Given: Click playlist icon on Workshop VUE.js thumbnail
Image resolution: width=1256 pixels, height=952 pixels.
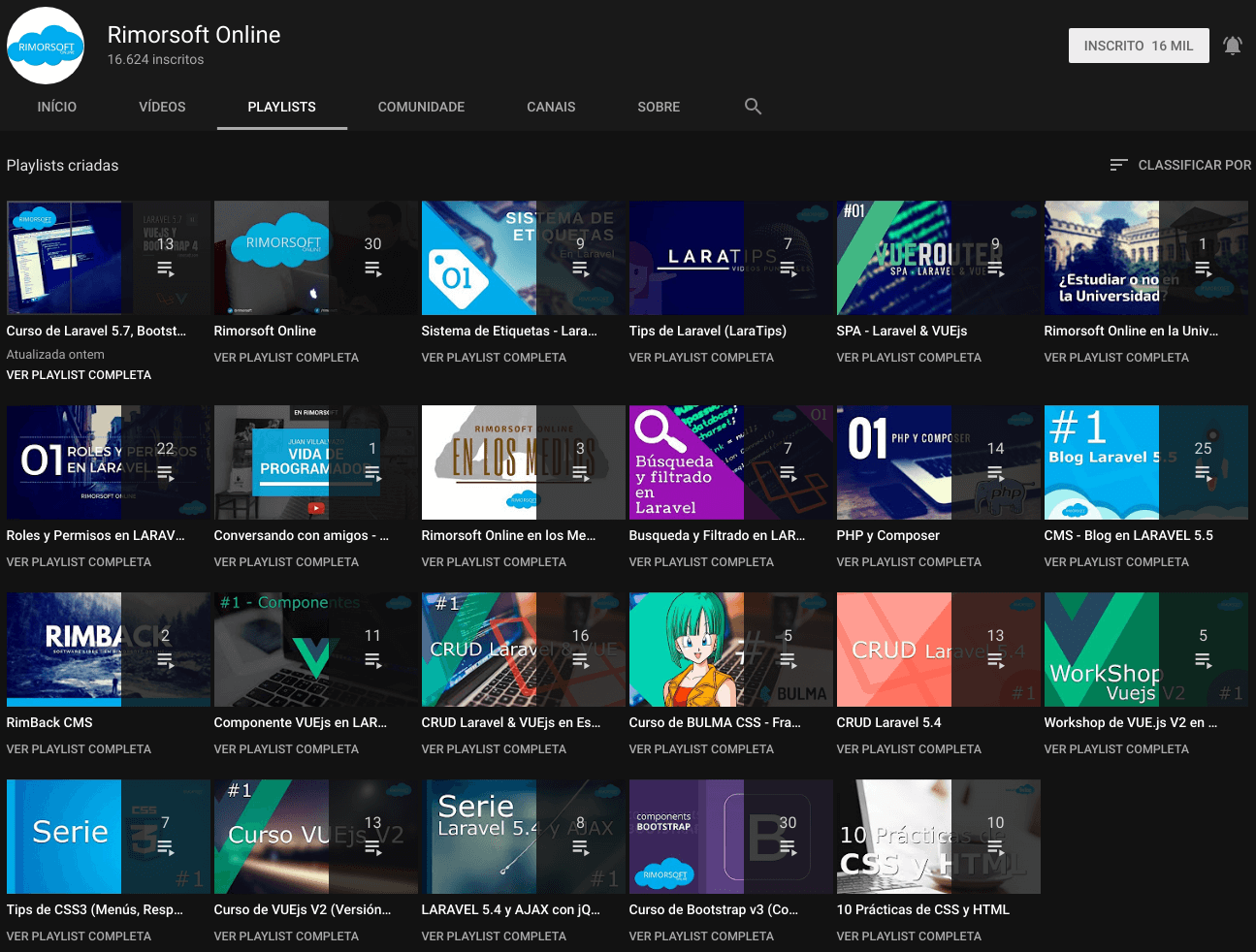Looking at the screenshot, I should [1203, 660].
